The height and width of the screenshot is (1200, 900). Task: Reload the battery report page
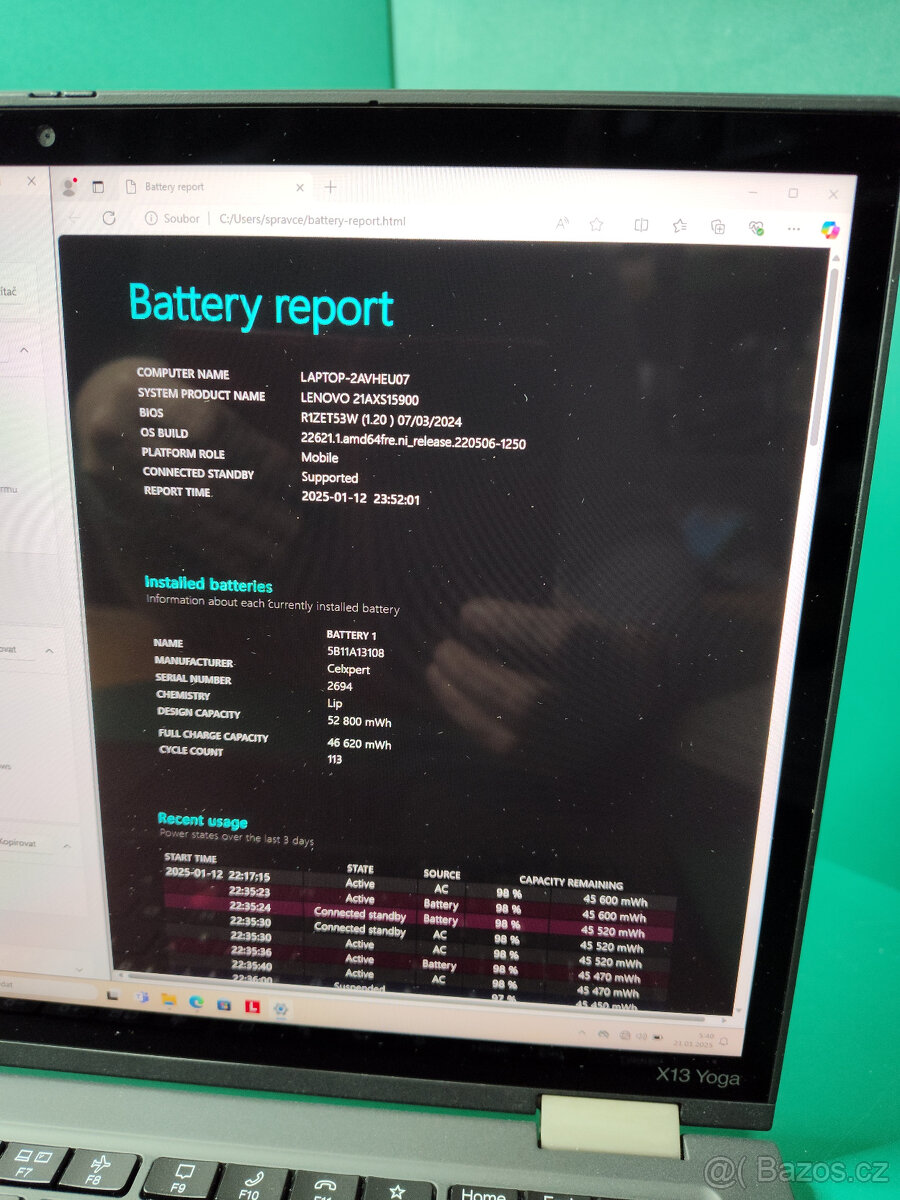108,218
